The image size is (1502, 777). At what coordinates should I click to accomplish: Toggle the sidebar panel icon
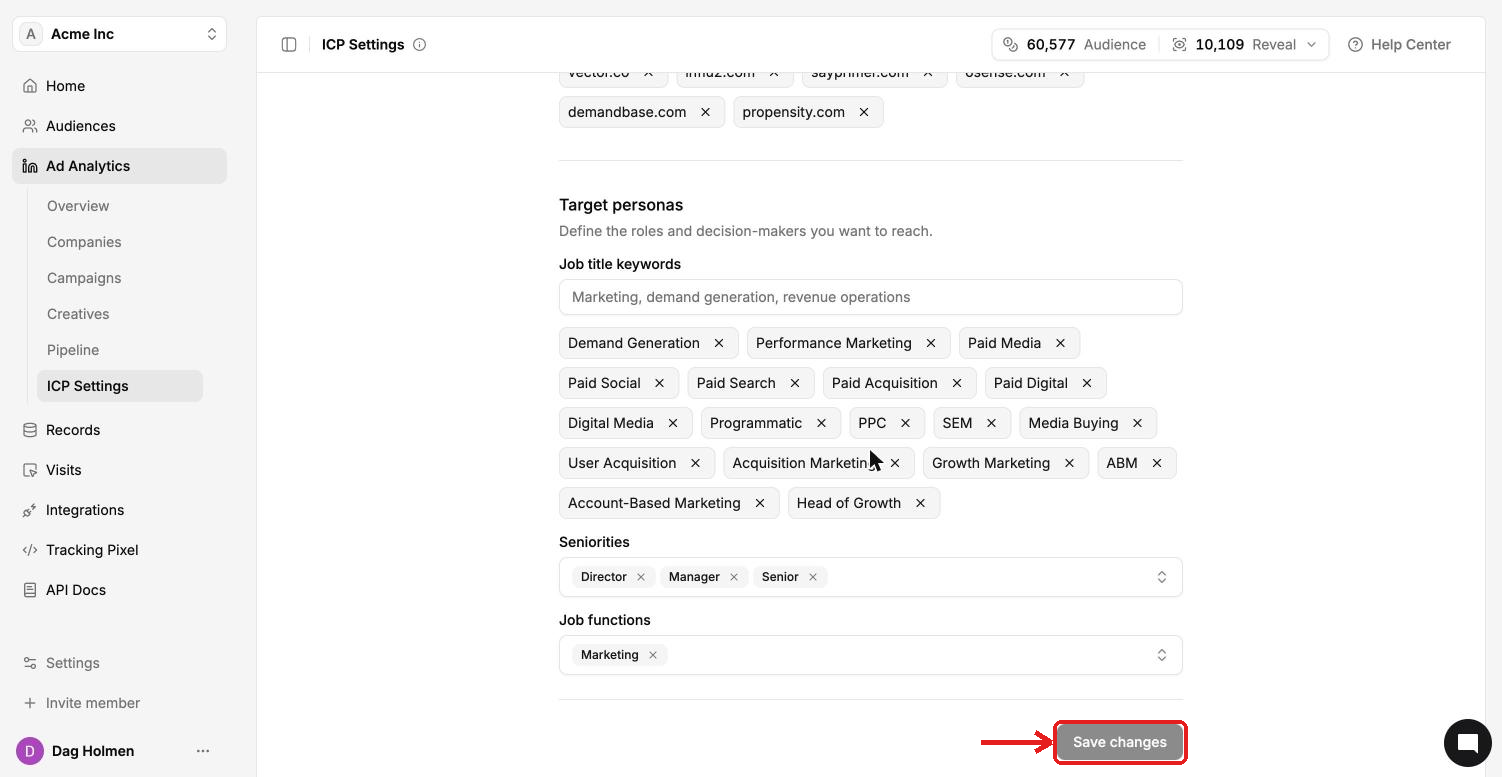tap(289, 44)
